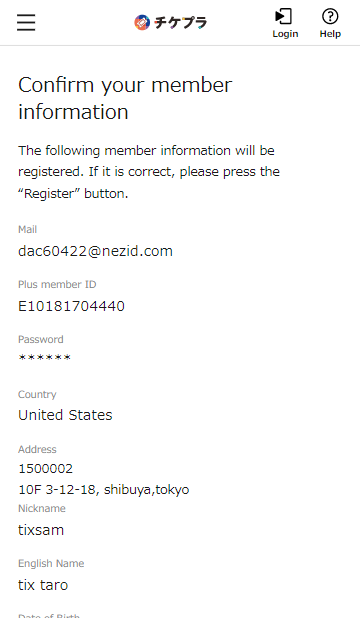Click the チケプラ logo
The width and height of the screenshot is (360, 618).
coord(170,22)
